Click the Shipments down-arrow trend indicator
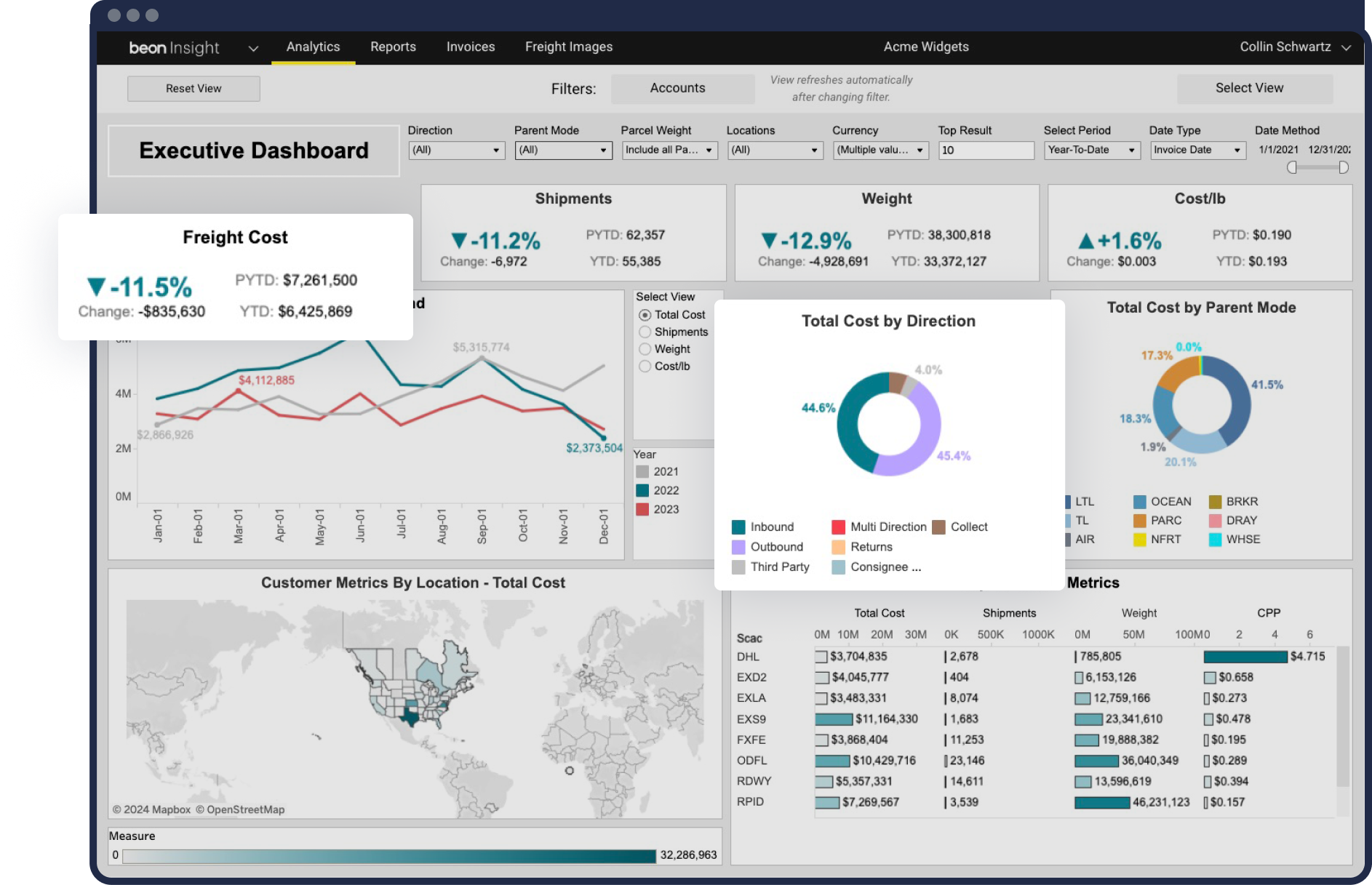Viewport: 1372px width, 885px height. 459,241
